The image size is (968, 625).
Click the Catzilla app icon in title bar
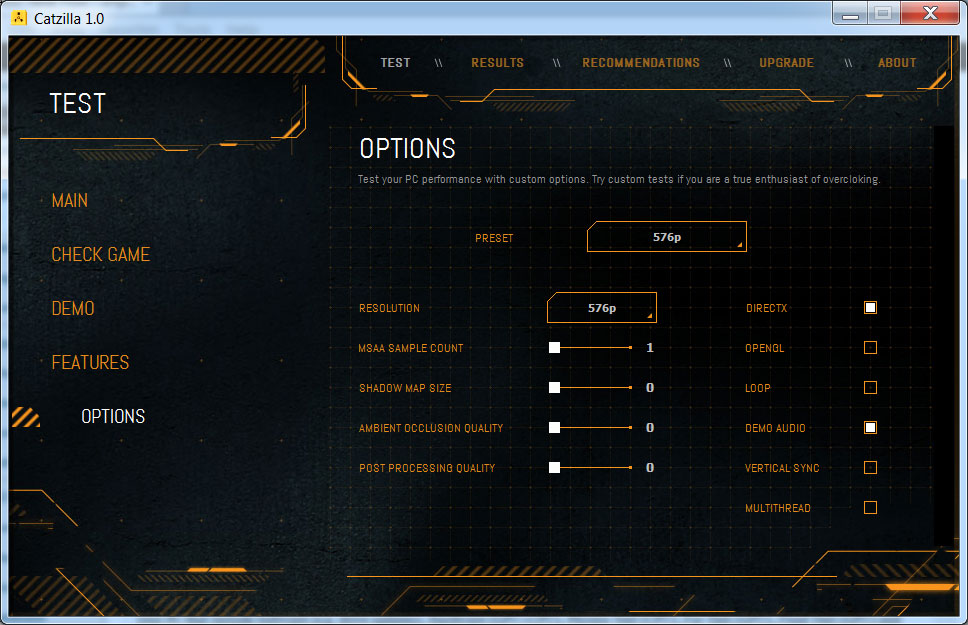(19, 18)
